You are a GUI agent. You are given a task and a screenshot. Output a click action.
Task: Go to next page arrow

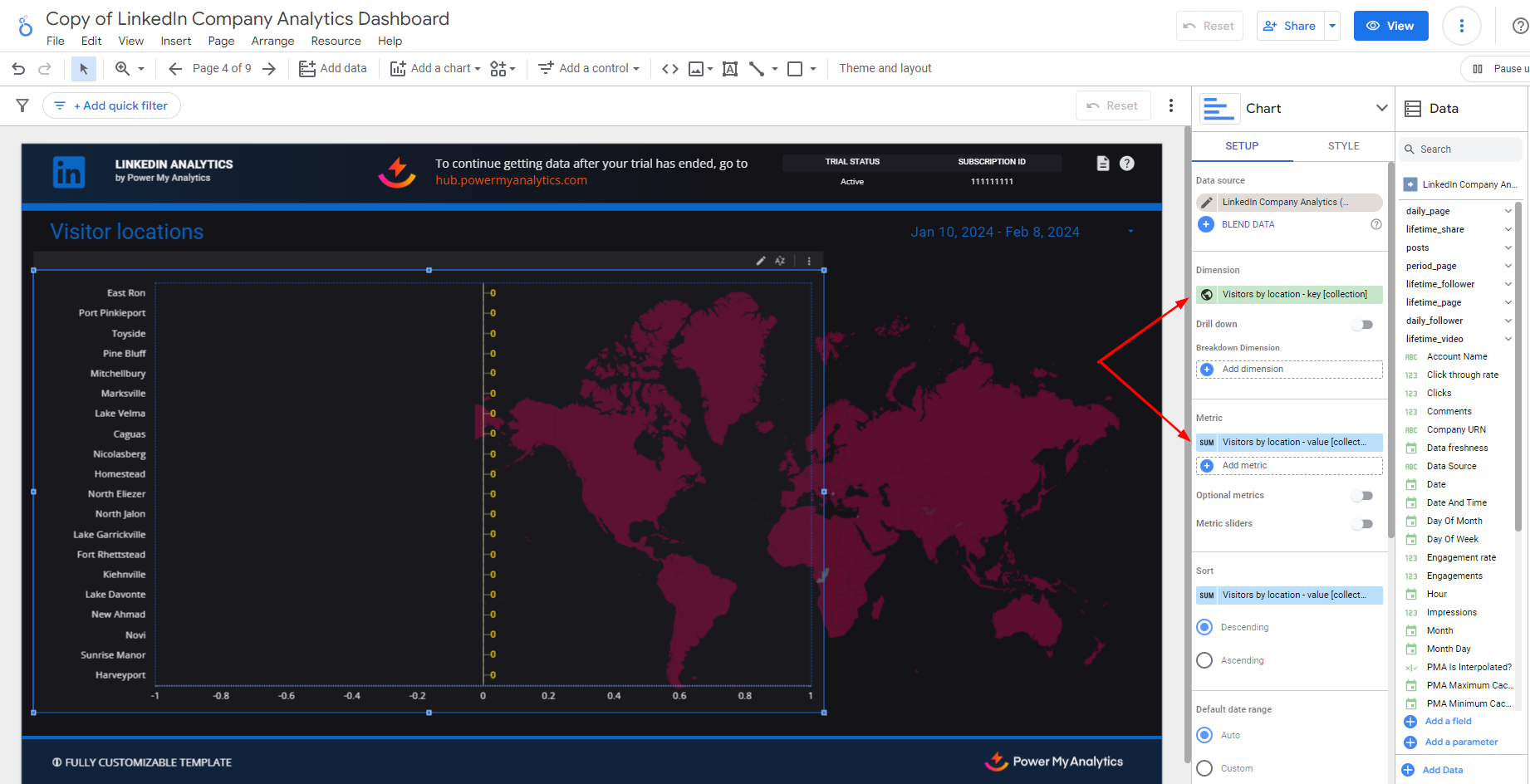[269, 69]
